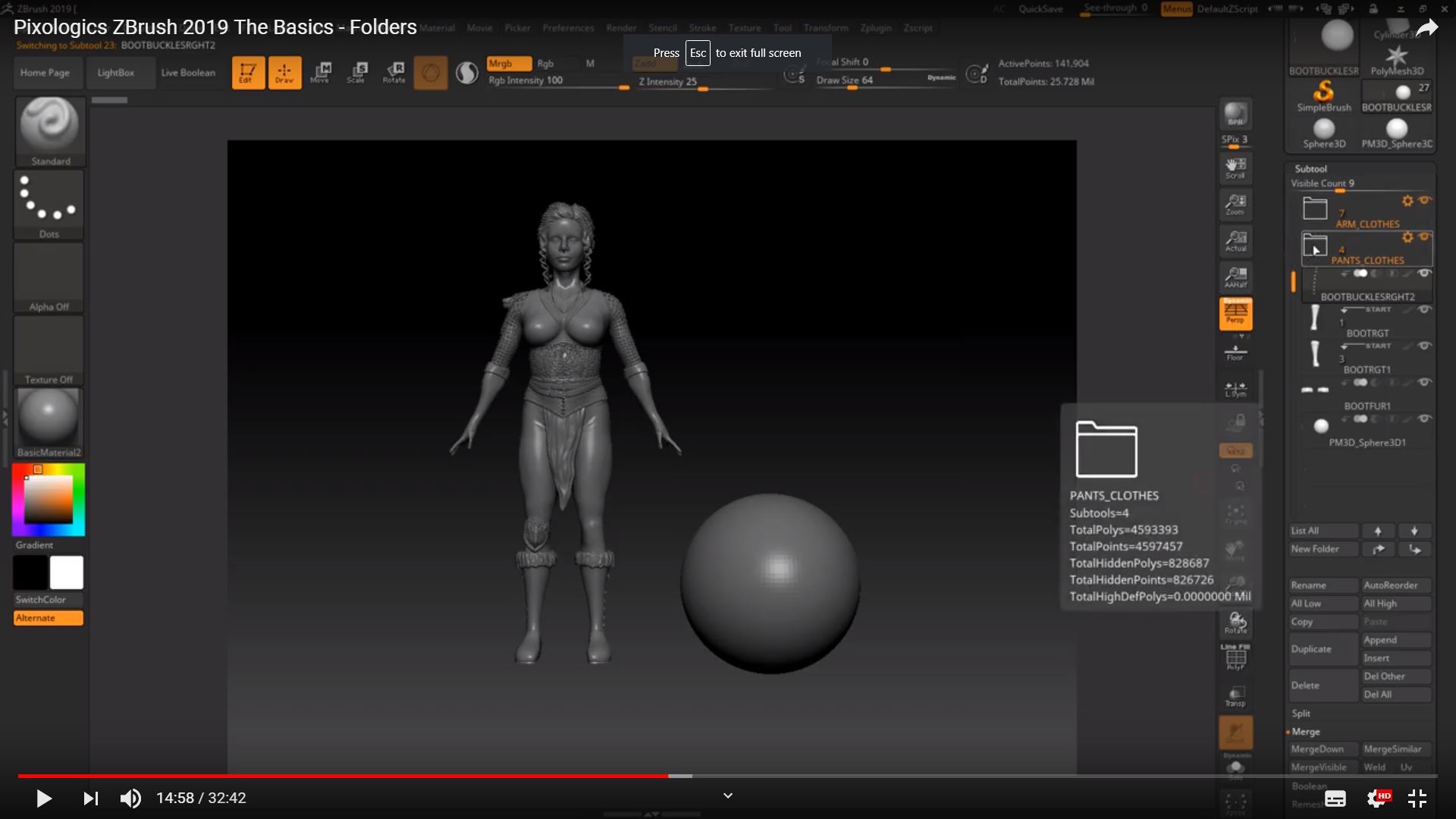Click the Delete subtool button

tap(1323, 686)
